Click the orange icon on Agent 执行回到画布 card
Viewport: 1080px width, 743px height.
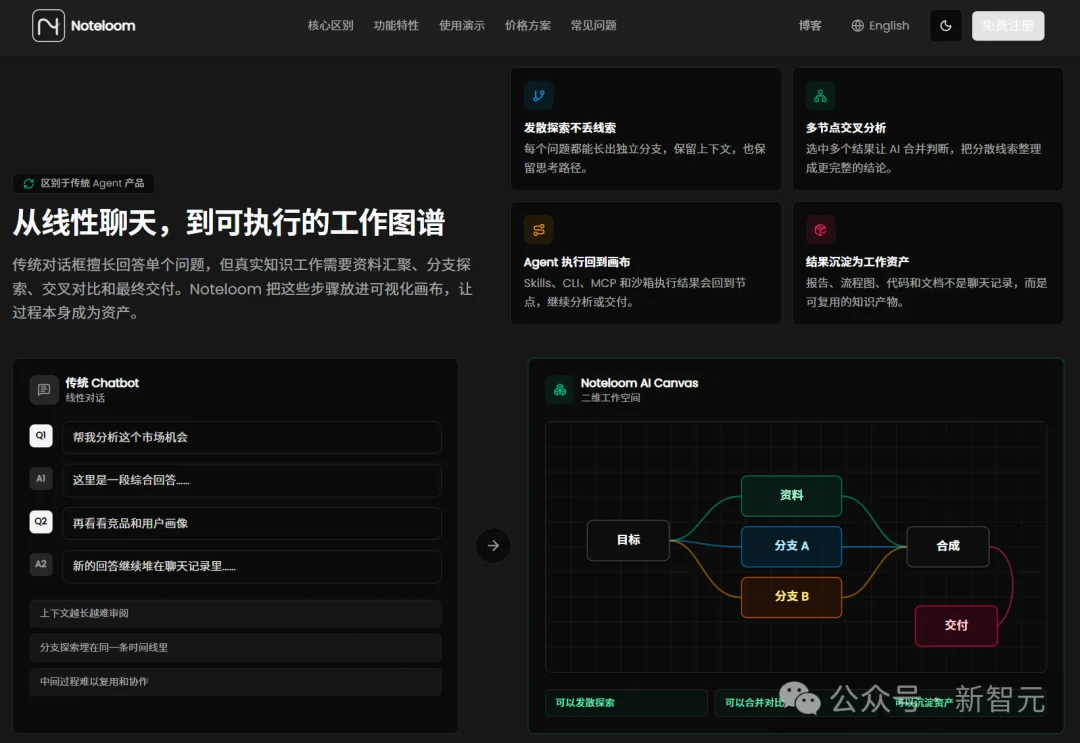pyautogui.click(x=539, y=230)
